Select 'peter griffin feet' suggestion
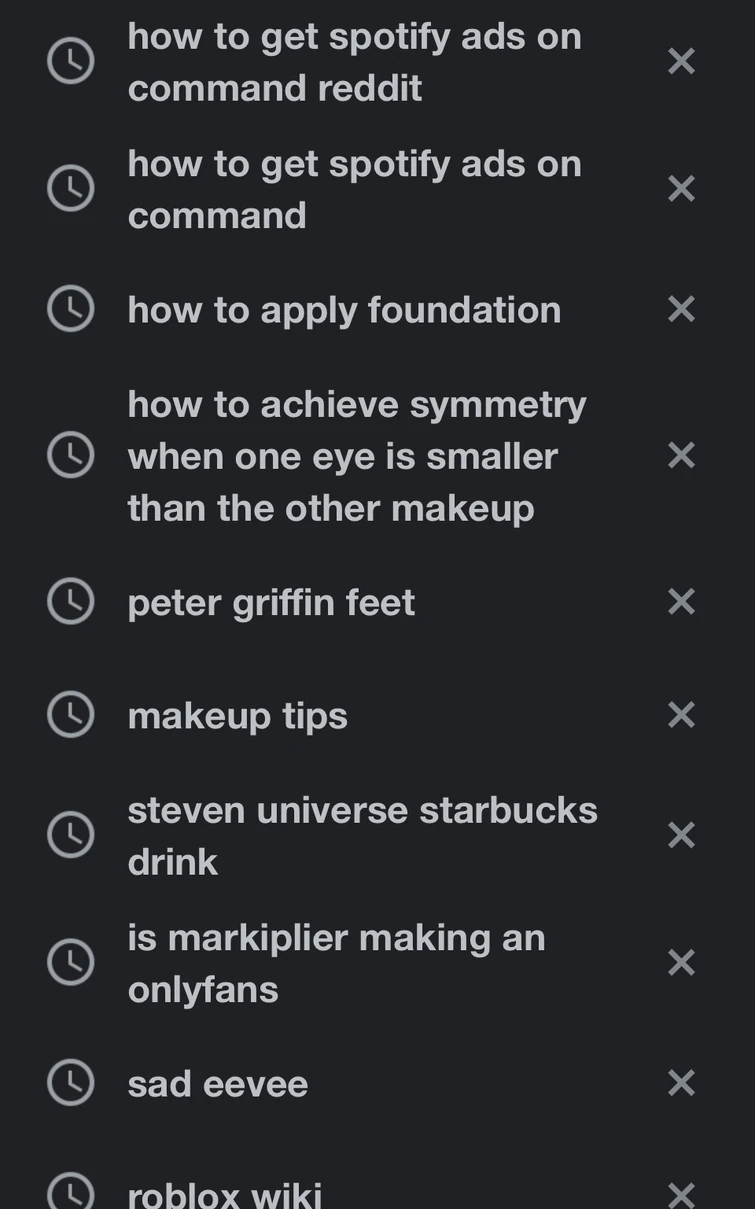This screenshot has width=755, height=1209. pyautogui.click(x=271, y=603)
